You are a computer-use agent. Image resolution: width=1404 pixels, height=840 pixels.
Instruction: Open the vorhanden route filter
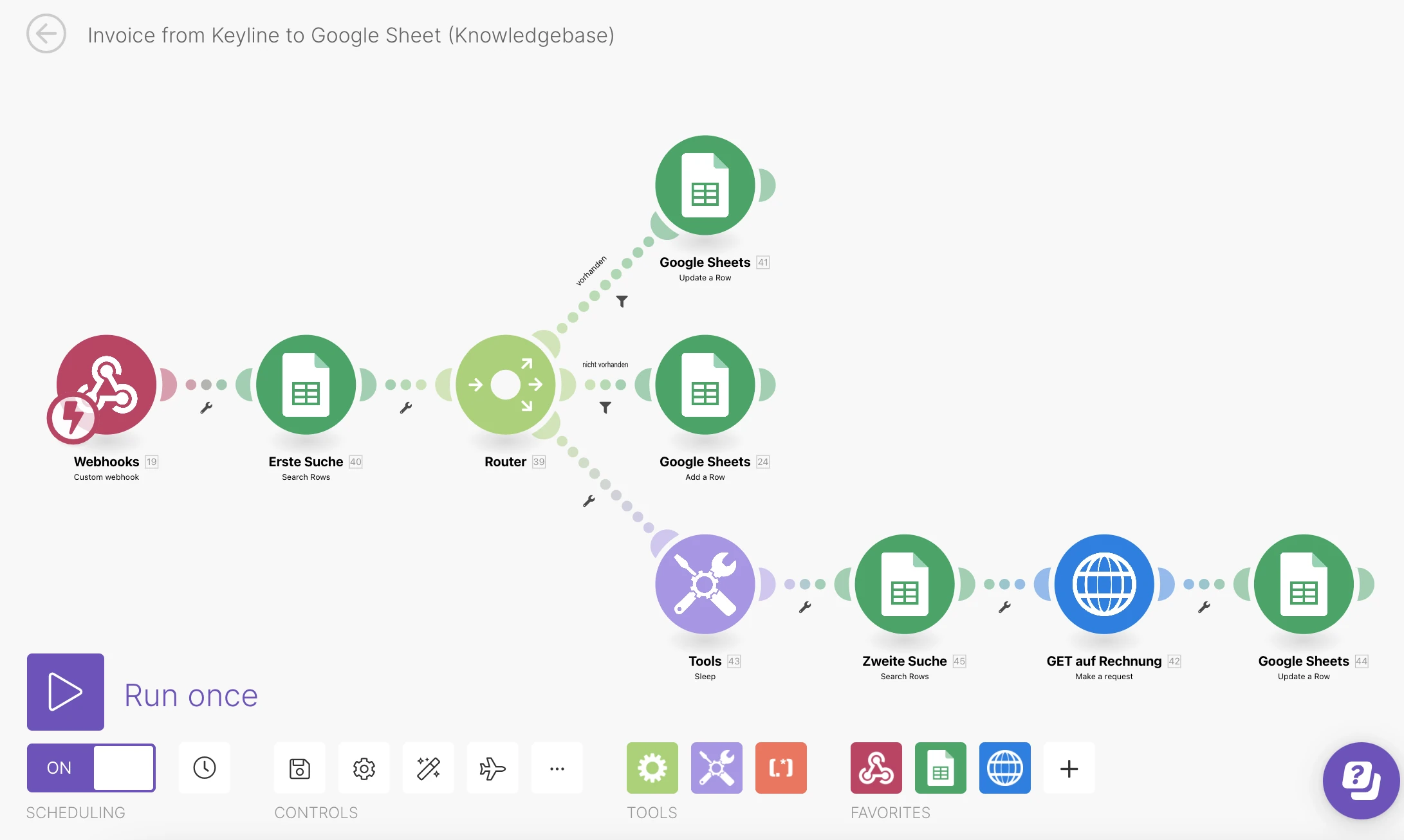(622, 301)
